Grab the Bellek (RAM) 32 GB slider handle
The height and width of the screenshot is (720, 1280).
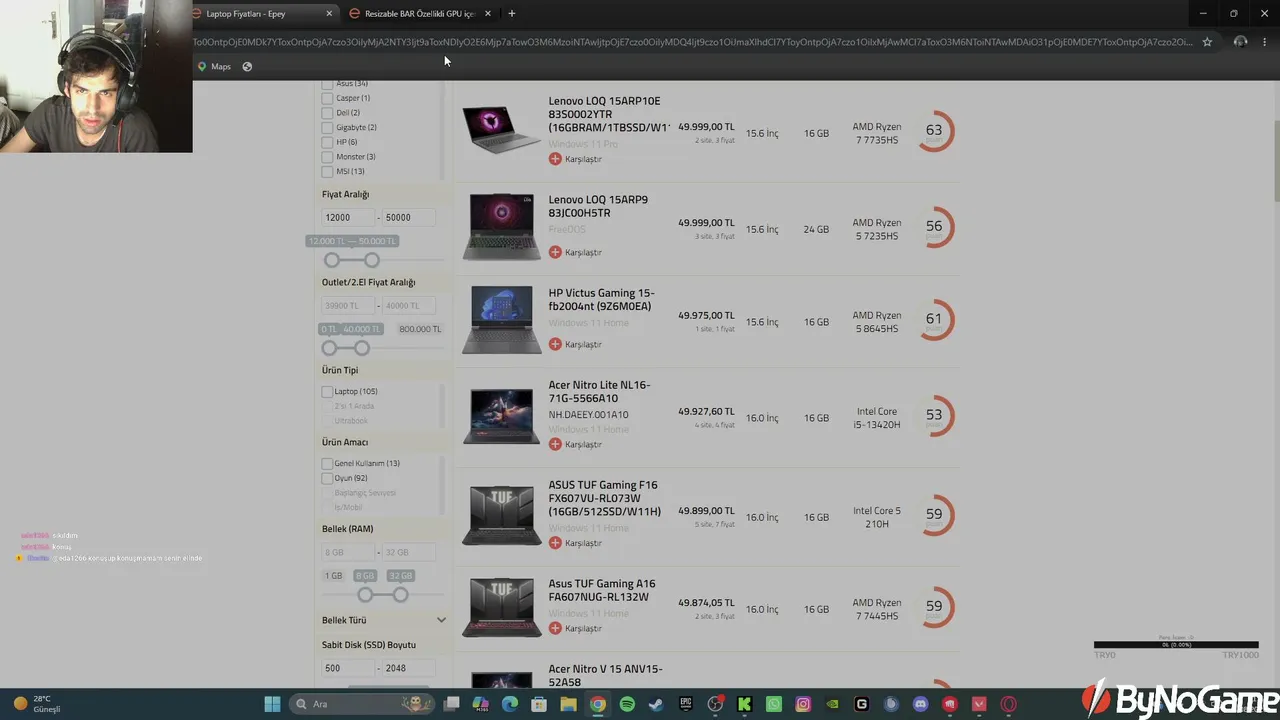pyautogui.click(x=401, y=595)
